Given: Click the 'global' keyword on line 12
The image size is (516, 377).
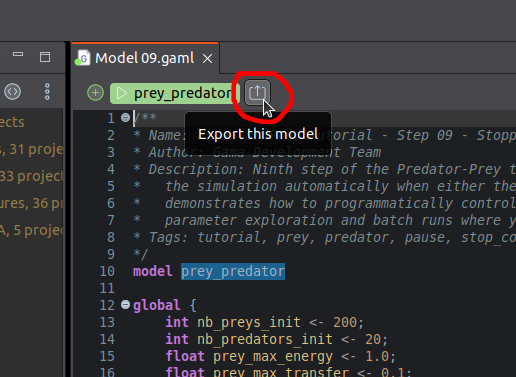Looking at the screenshot, I should pos(157,305).
